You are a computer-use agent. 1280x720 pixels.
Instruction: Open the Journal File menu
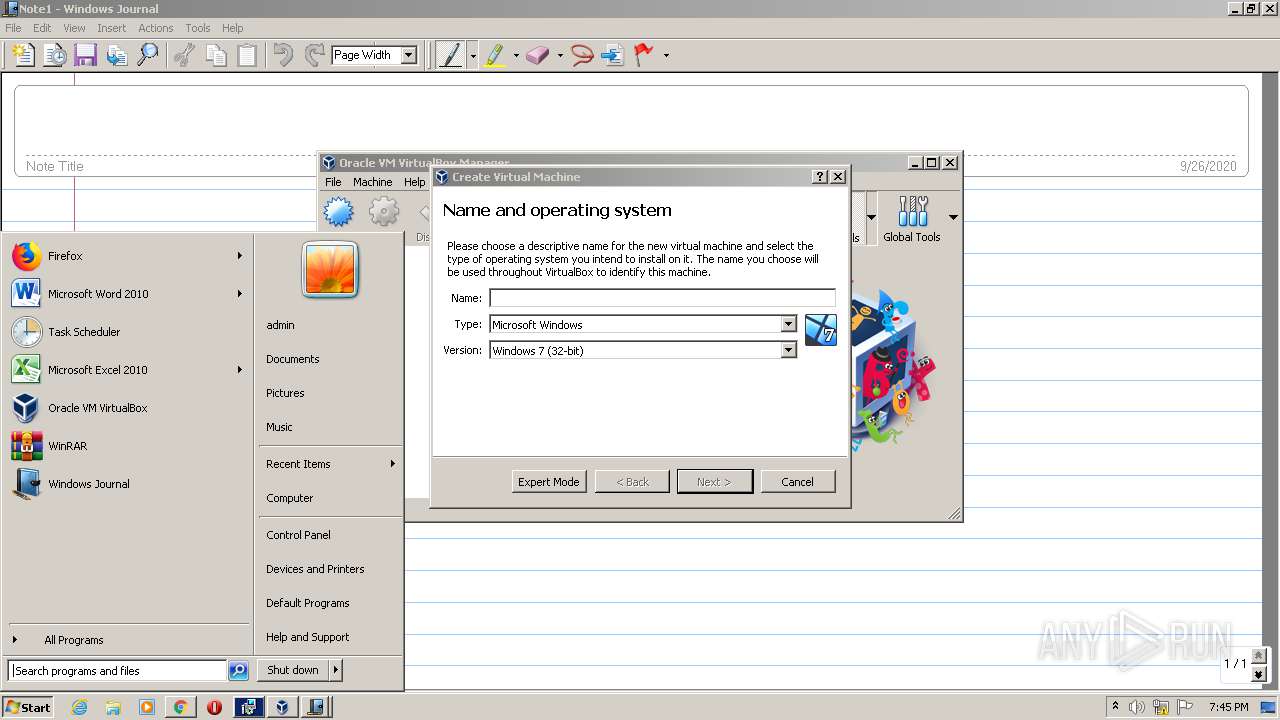[13, 28]
